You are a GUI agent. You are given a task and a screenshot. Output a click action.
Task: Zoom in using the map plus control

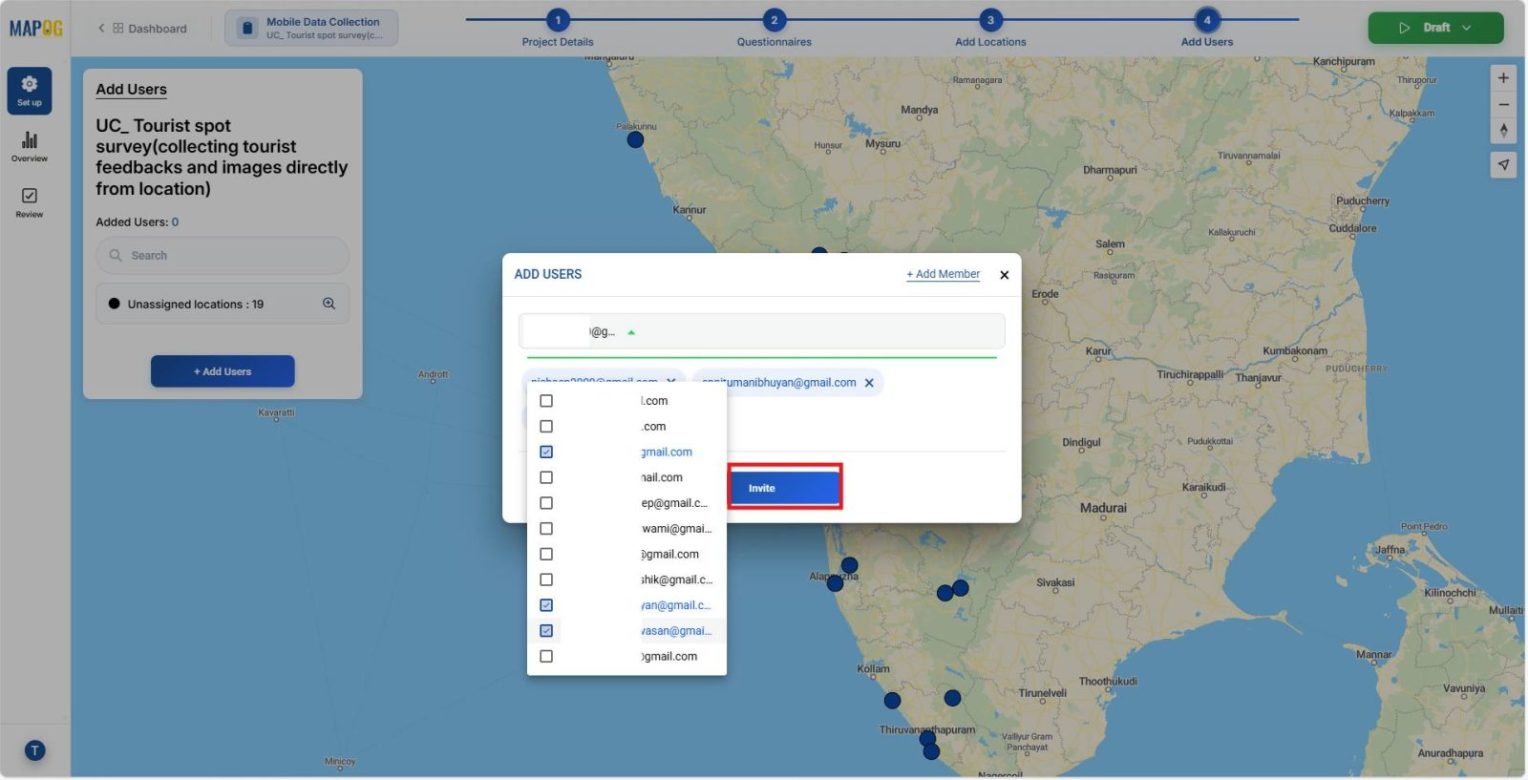click(1503, 77)
